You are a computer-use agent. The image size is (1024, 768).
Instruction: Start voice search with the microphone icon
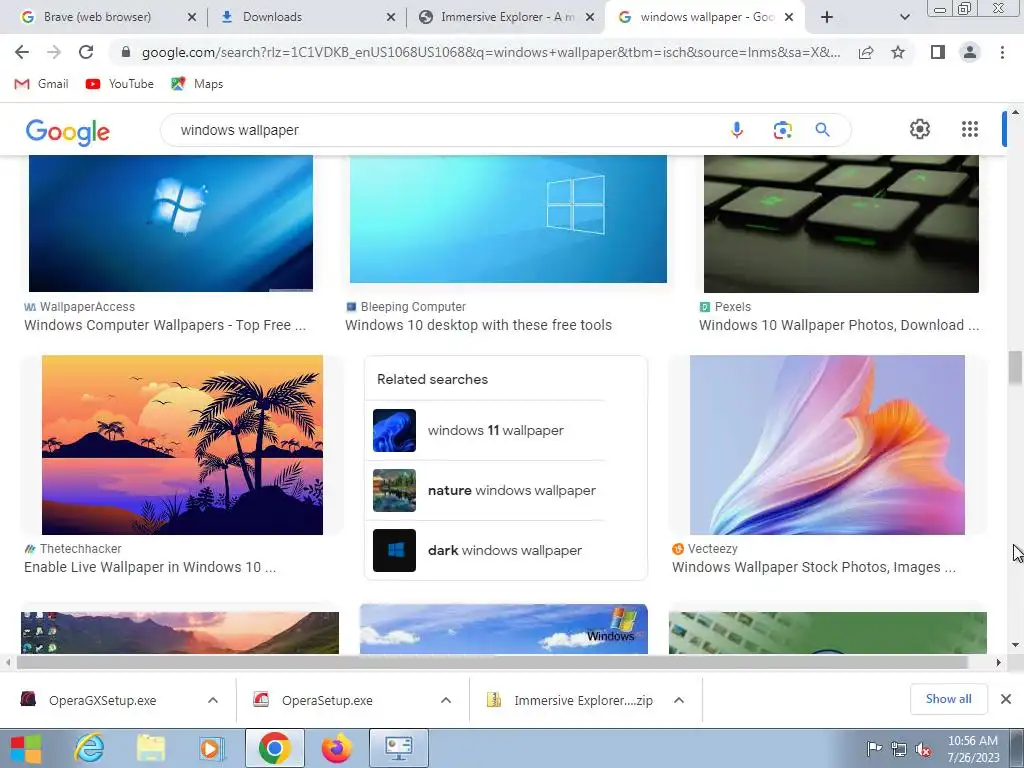click(x=737, y=130)
